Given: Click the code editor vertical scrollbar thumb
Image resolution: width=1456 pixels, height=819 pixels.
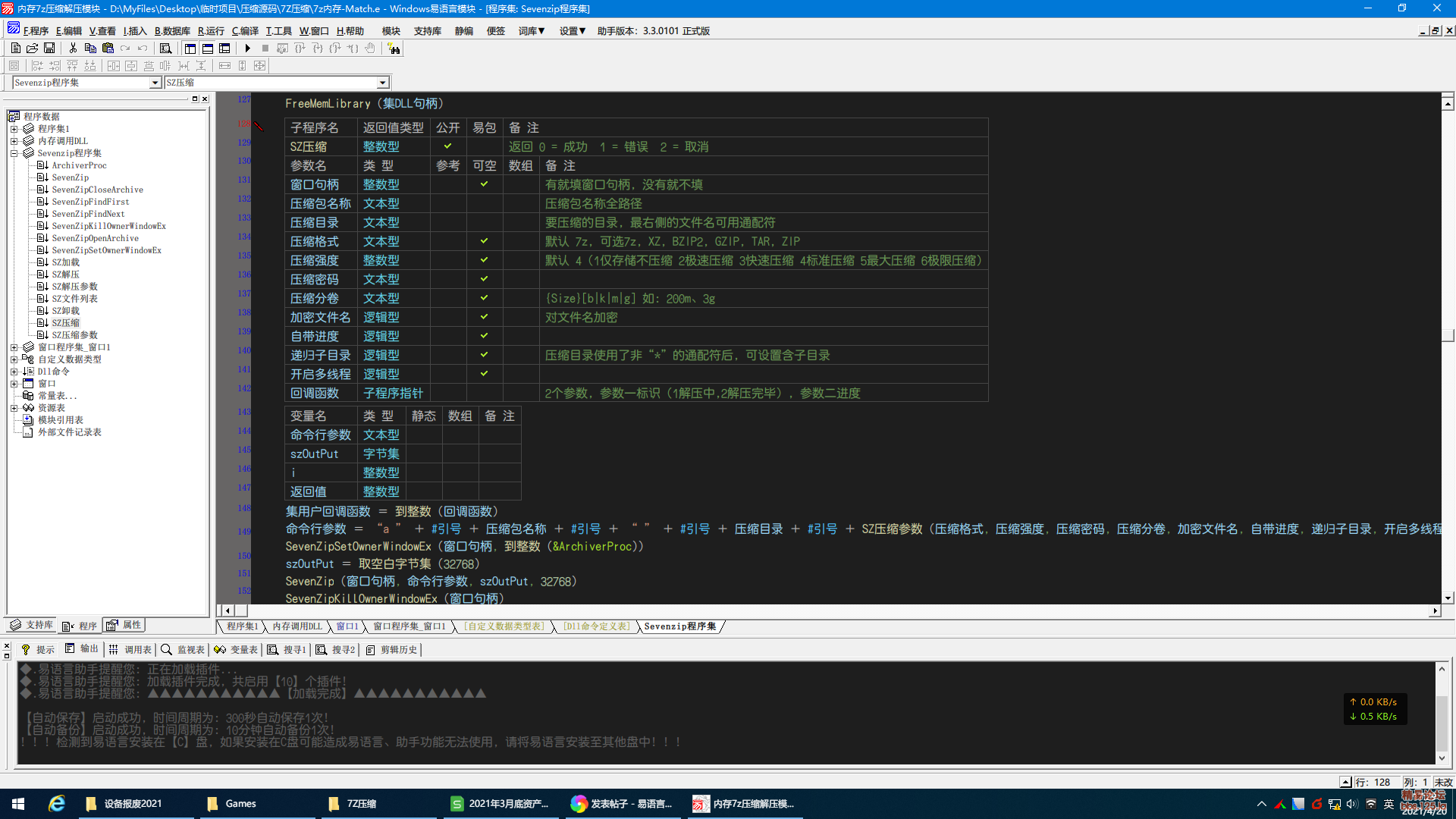Looking at the screenshot, I should point(1448,335).
